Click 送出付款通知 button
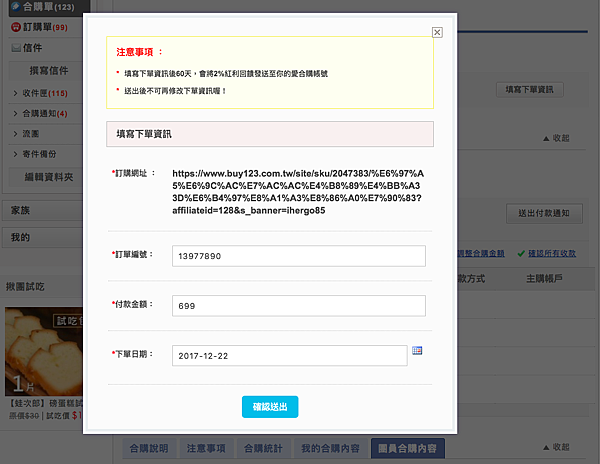 tap(544, 213)
